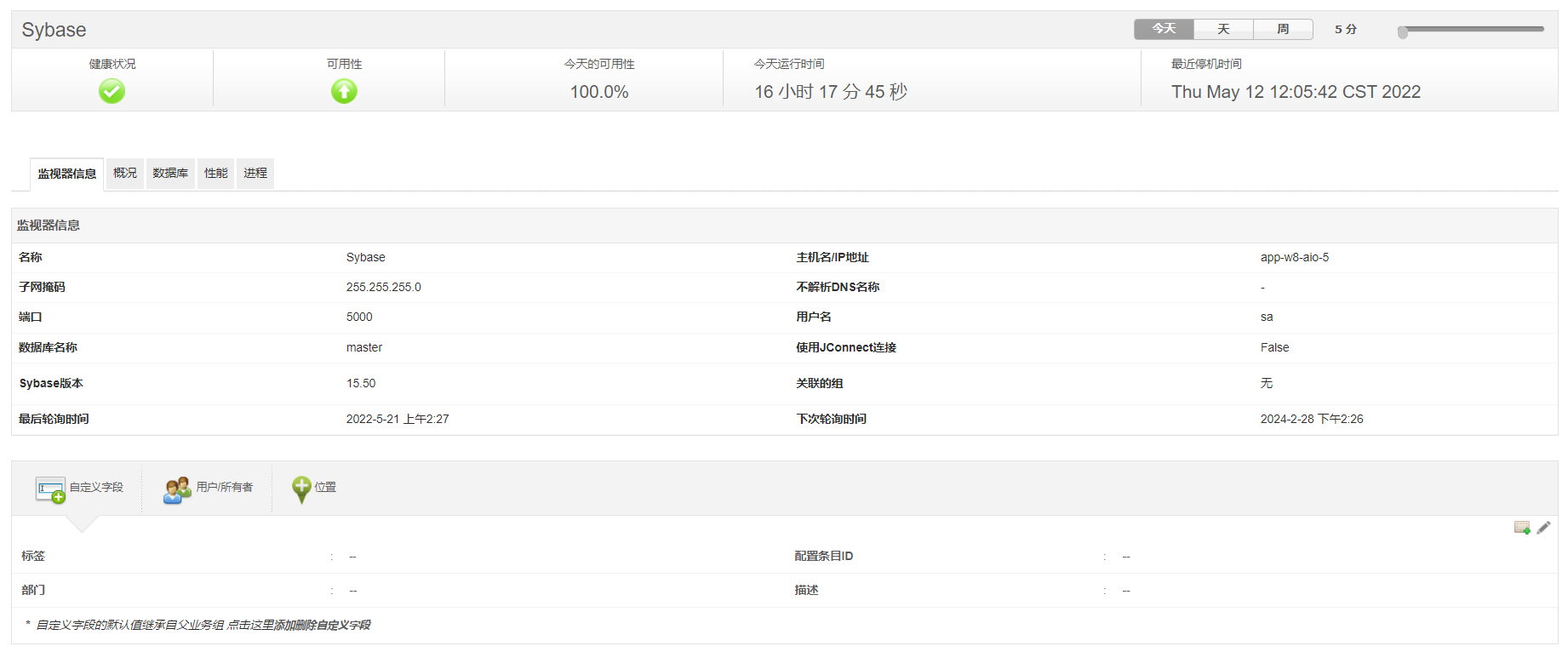Switch to the 概况 tab
Image resolution: width=1568 pixels, height=652 pixels.
(x=125, y=173)
